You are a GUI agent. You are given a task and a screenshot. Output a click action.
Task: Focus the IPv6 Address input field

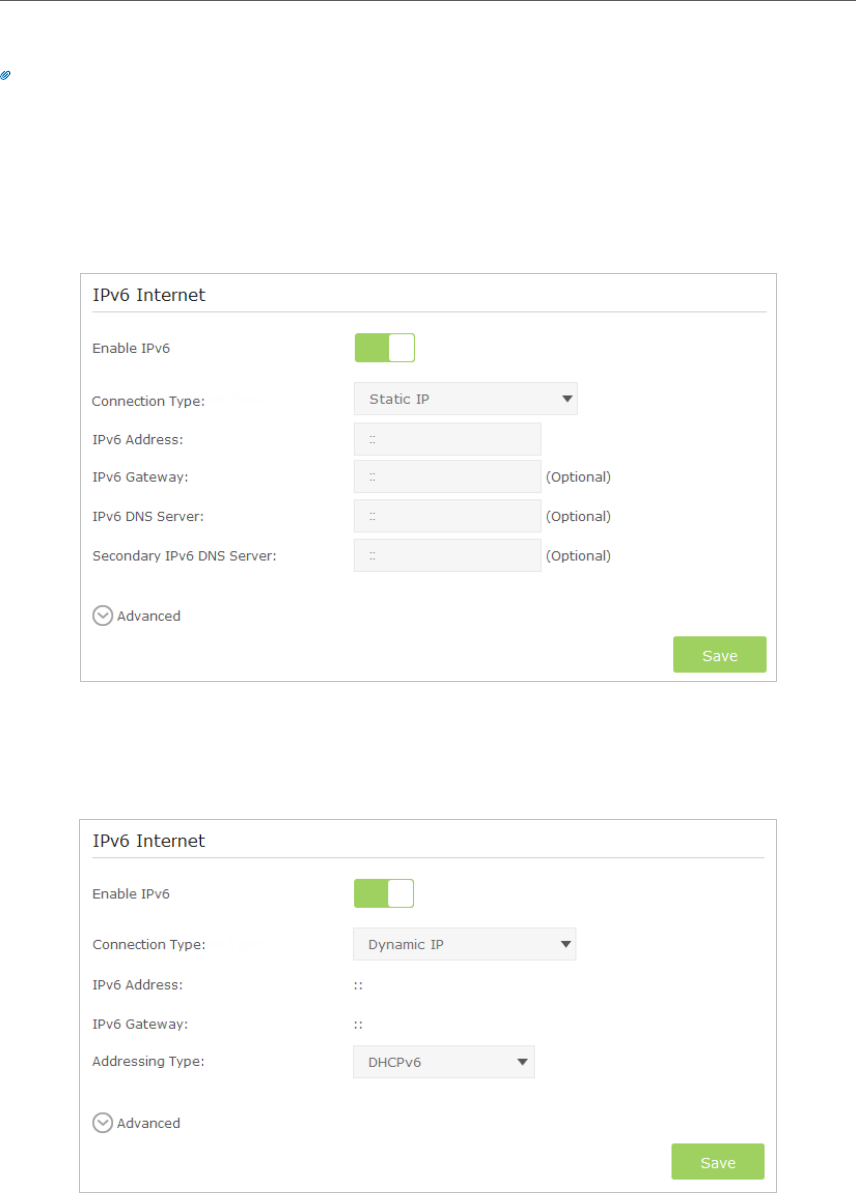447,439
